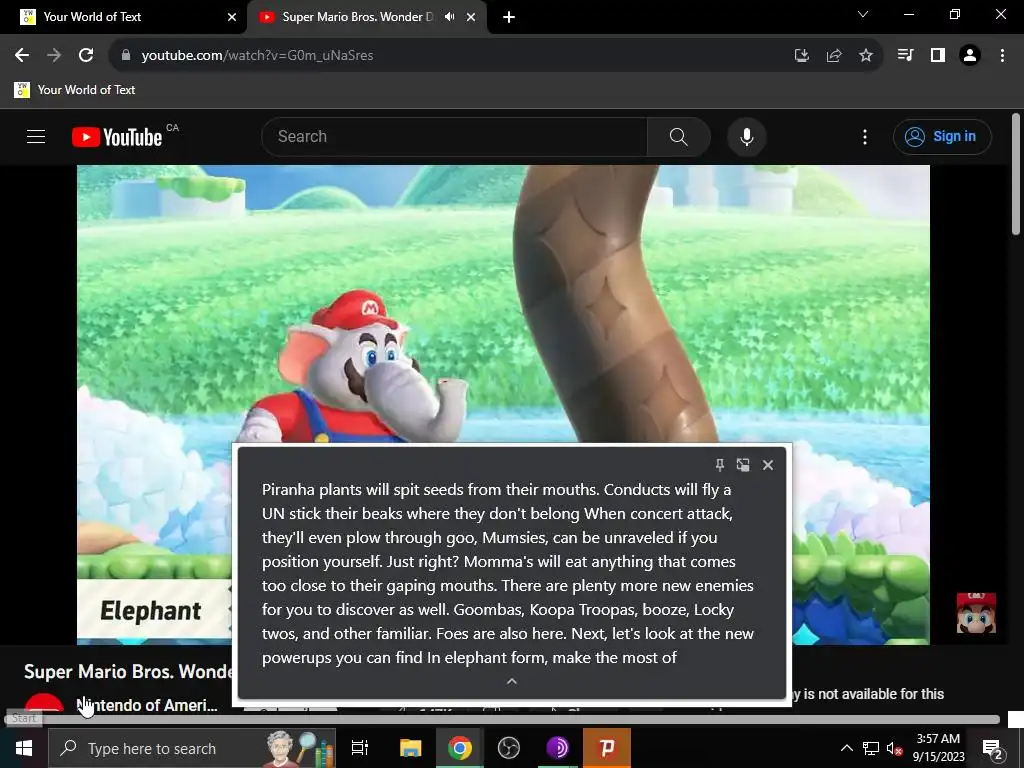Open the Chrome profile avatar

point(970,56)
